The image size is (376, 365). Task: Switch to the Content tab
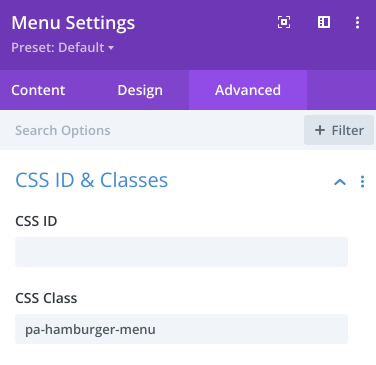tap(38, 90)
